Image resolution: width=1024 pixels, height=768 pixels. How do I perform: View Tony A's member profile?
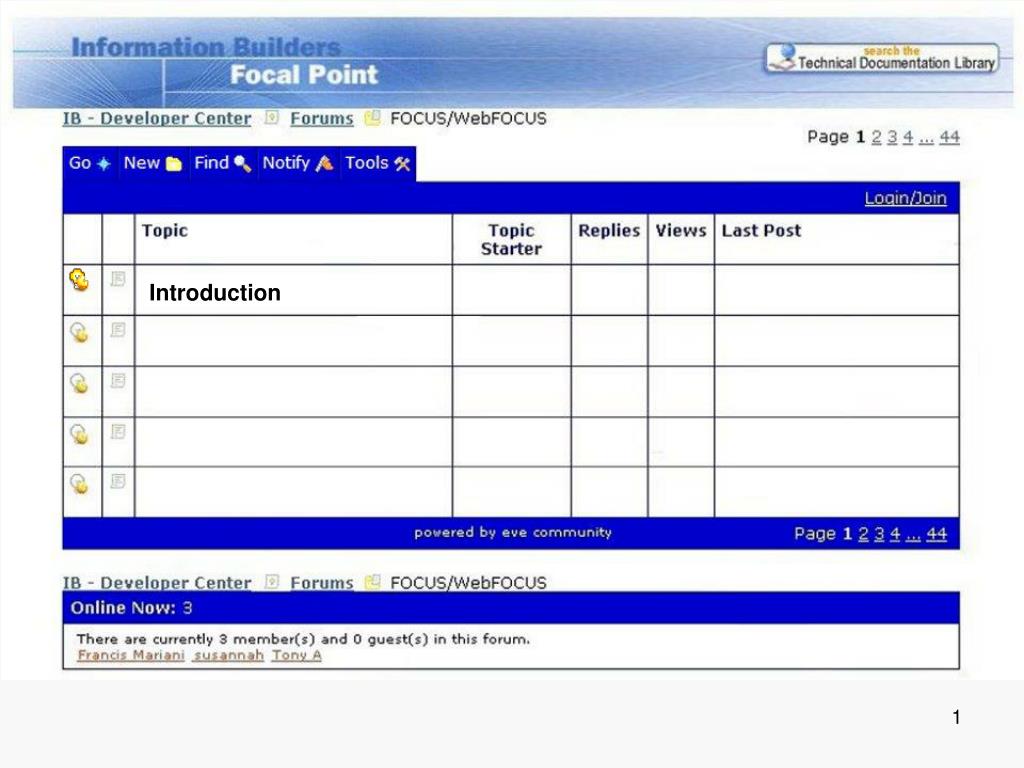click(x=297, y=655)
